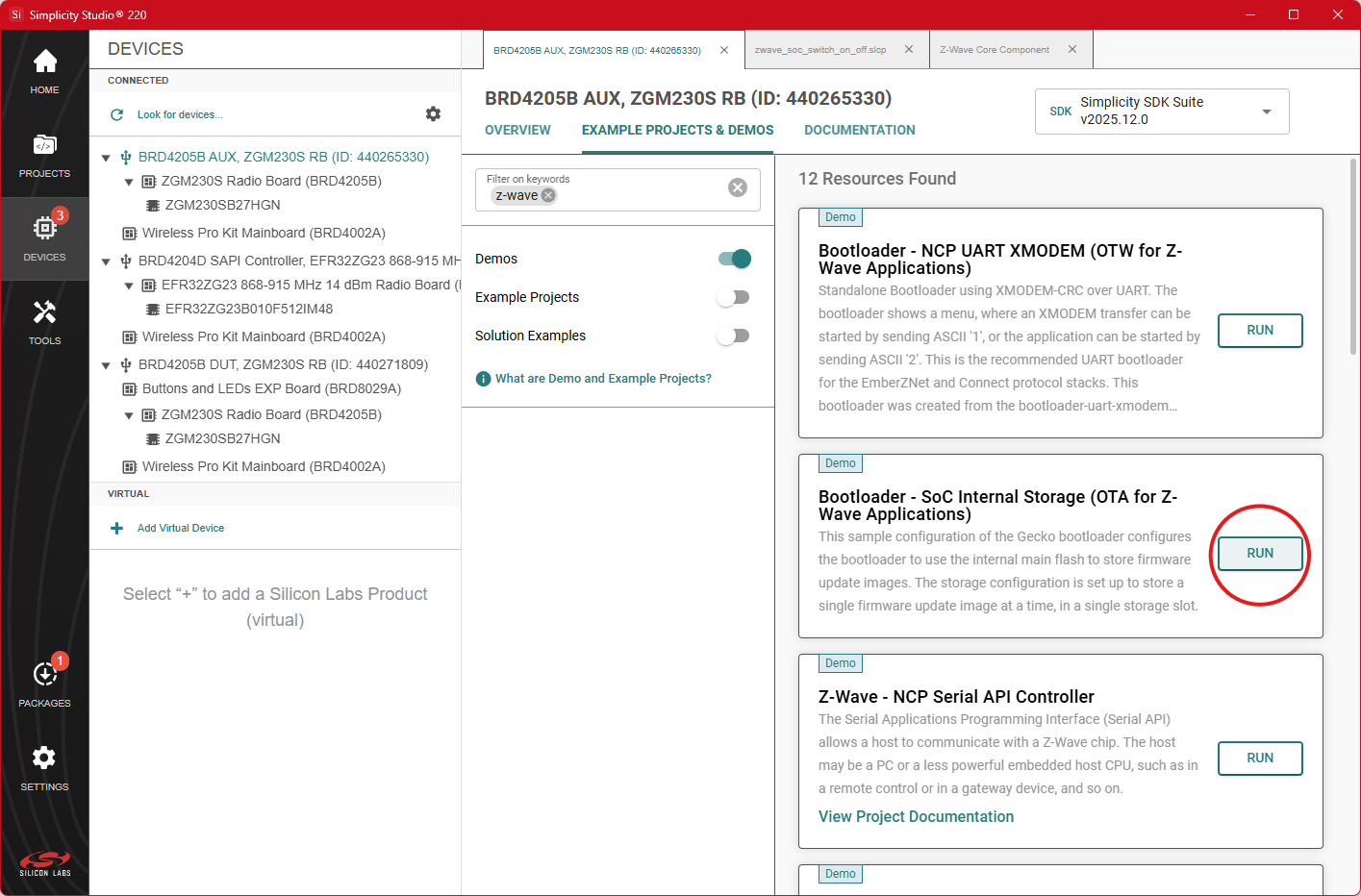Collapse the BRD4204D SAPI Controller node
The width and height of the screenshot is (1361, 896).
106,261
